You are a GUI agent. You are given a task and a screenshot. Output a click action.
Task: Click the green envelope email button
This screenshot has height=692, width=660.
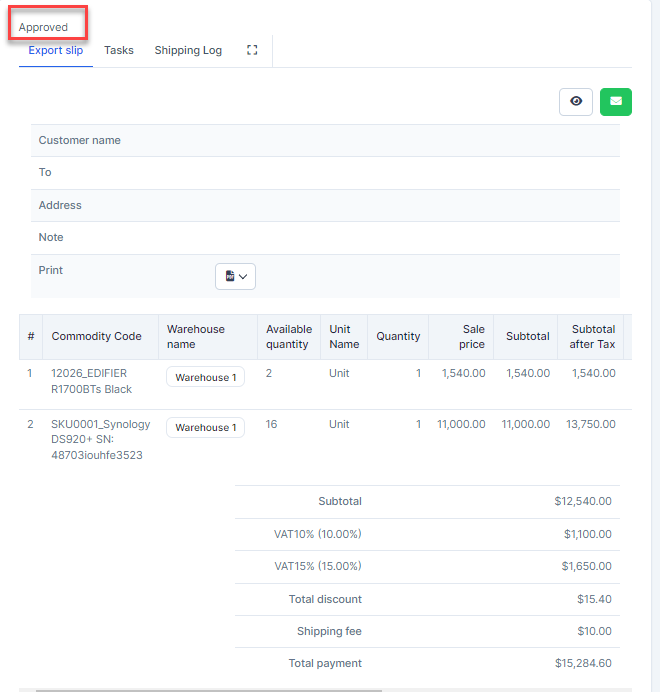[616, 101]
